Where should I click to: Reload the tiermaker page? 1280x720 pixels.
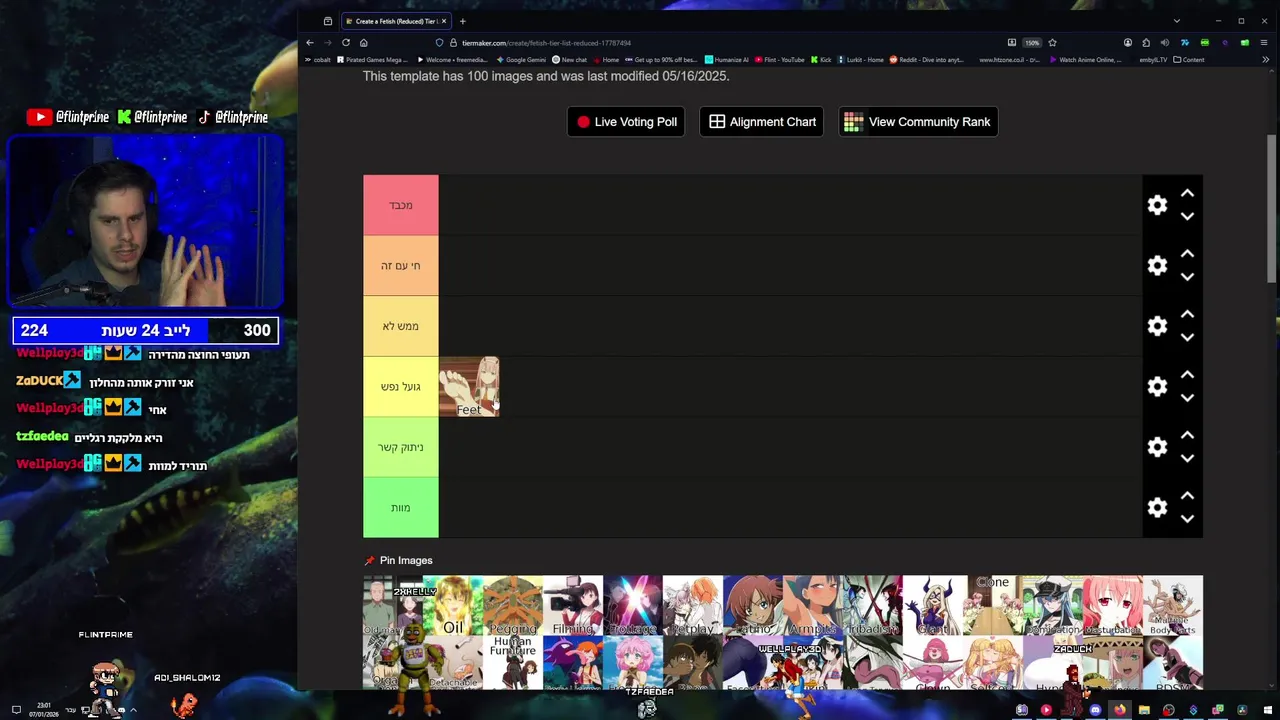pyautogui.click(x=346, y=43)
